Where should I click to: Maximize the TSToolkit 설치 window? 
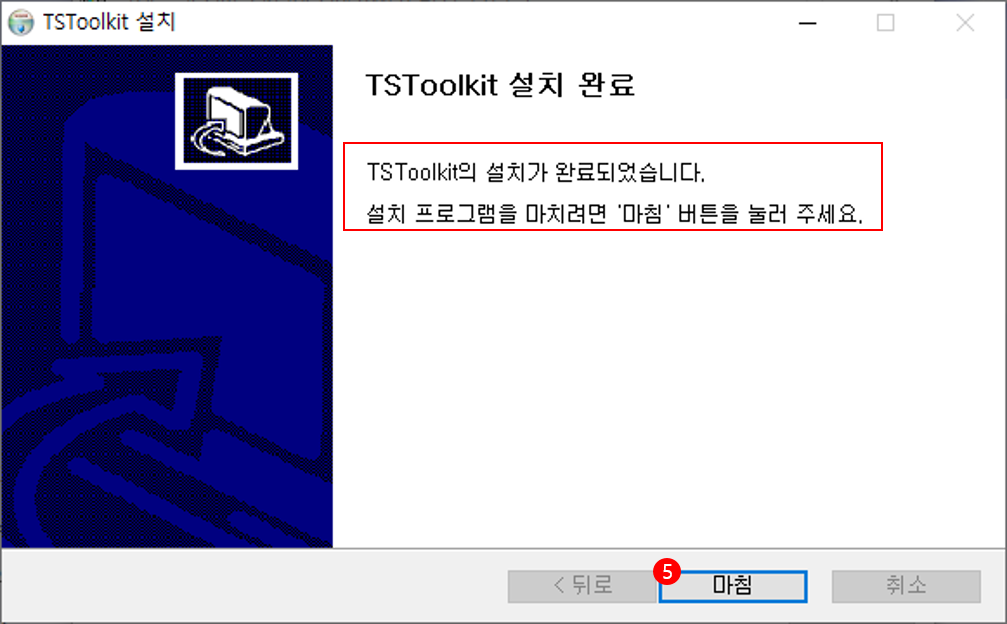(x=886, y=23)
